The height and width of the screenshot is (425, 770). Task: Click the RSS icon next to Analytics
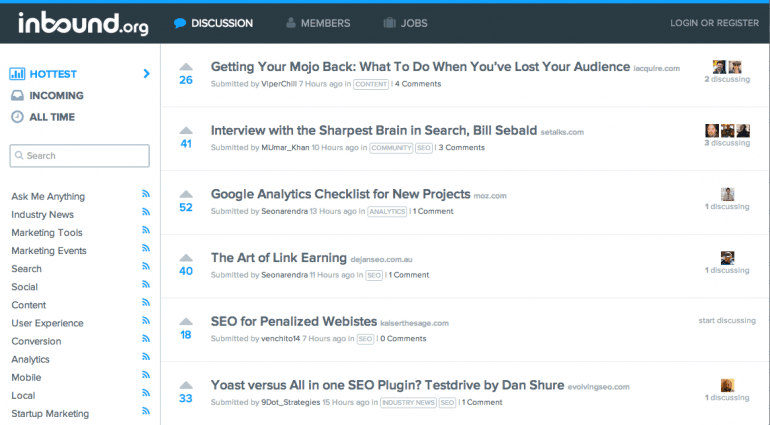click(x=146, y=358)
